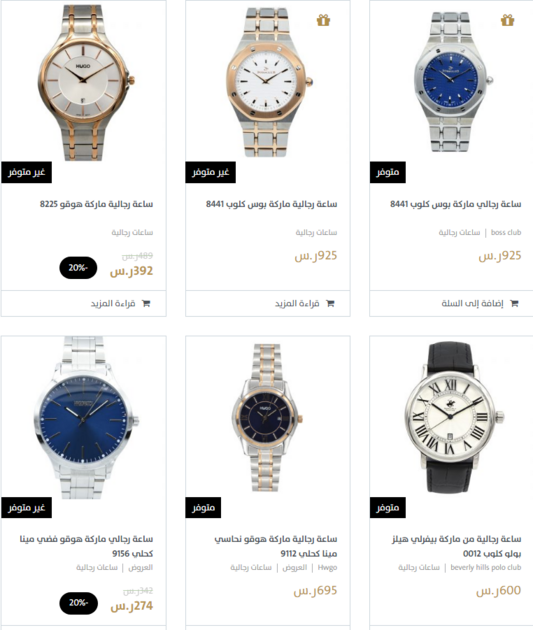Open beverly hills polo club brand link
This screenshot has height=630, width=533.
[x=486, y=567]
